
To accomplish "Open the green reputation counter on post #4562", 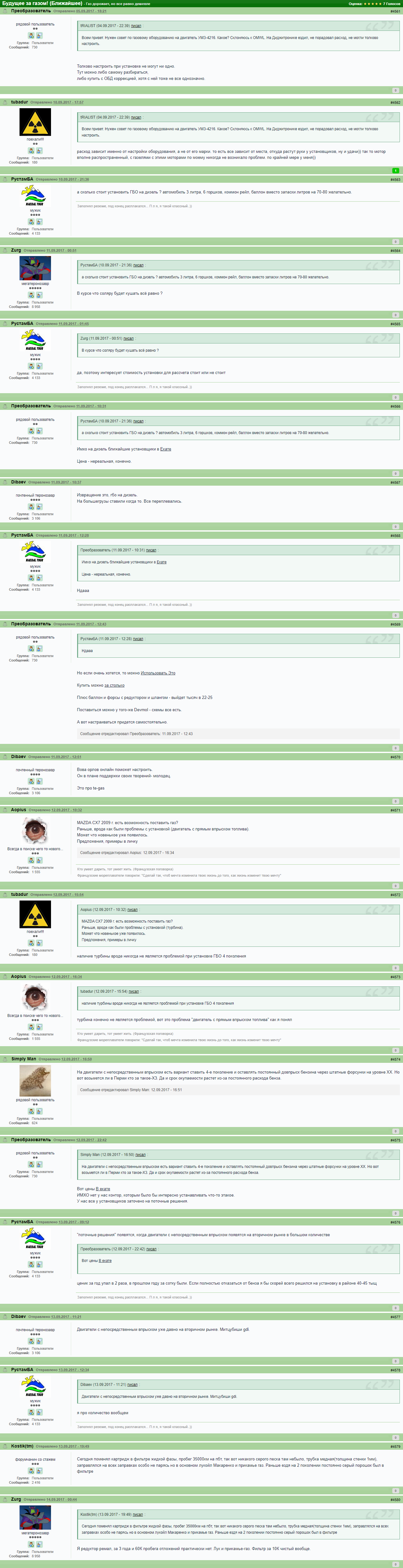I will (x=396, y=170).
